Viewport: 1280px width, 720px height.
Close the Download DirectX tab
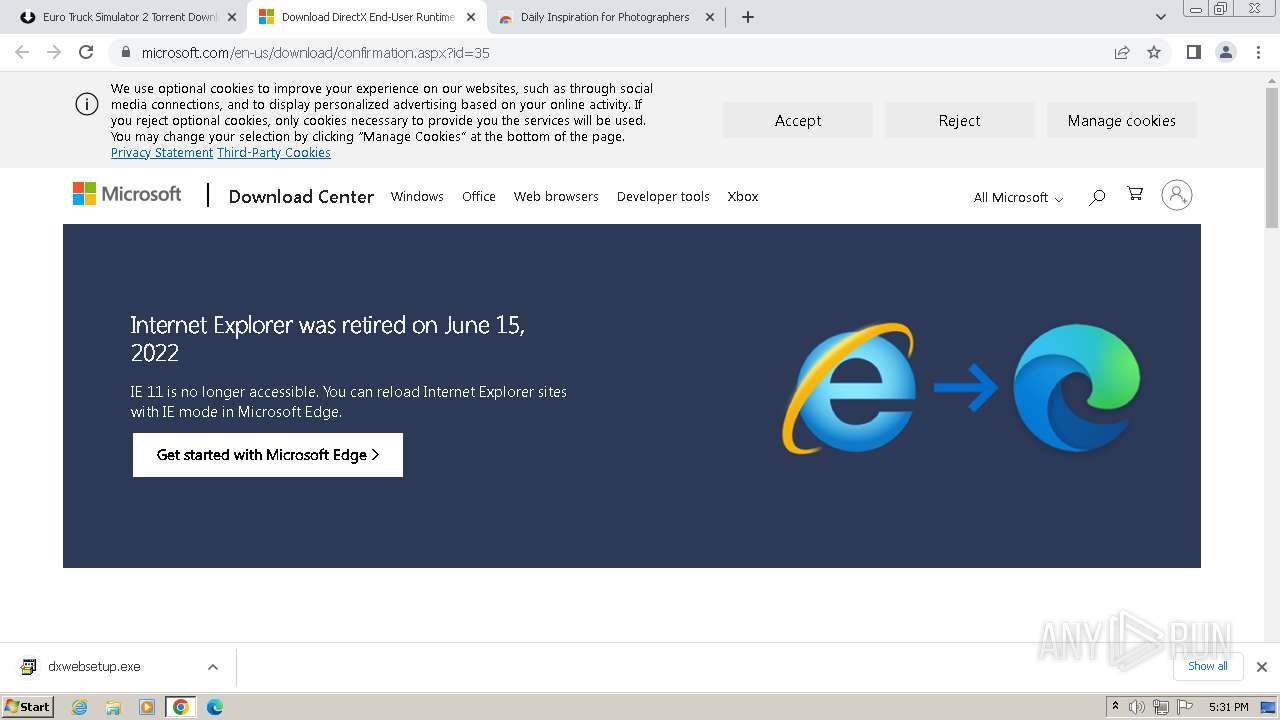[x=471, y=17]
